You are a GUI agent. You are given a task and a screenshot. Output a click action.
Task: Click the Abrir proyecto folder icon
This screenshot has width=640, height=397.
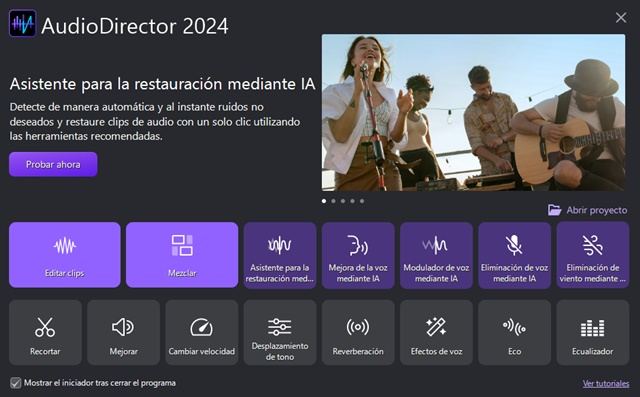coord(554,210)
